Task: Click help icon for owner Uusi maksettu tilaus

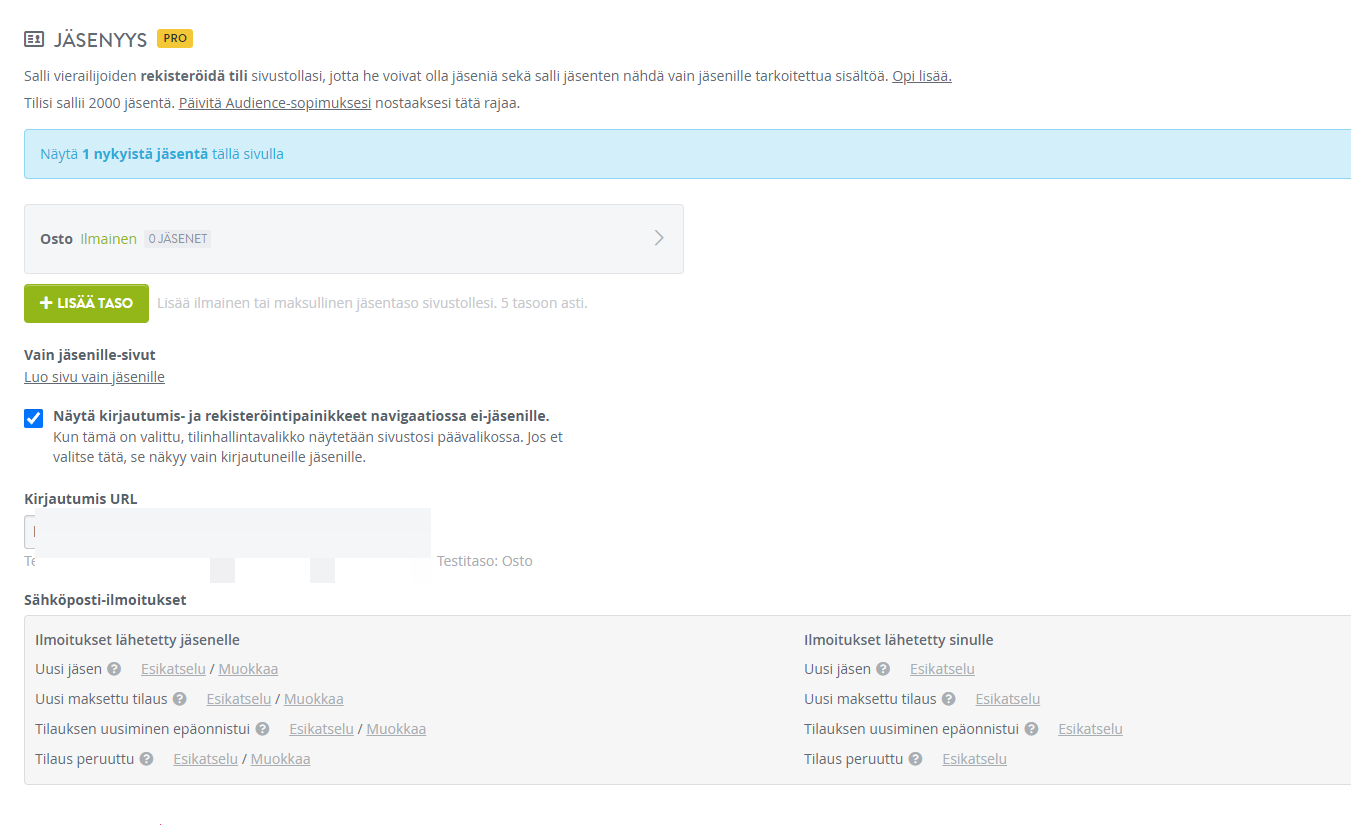Action: click(948, 699)
